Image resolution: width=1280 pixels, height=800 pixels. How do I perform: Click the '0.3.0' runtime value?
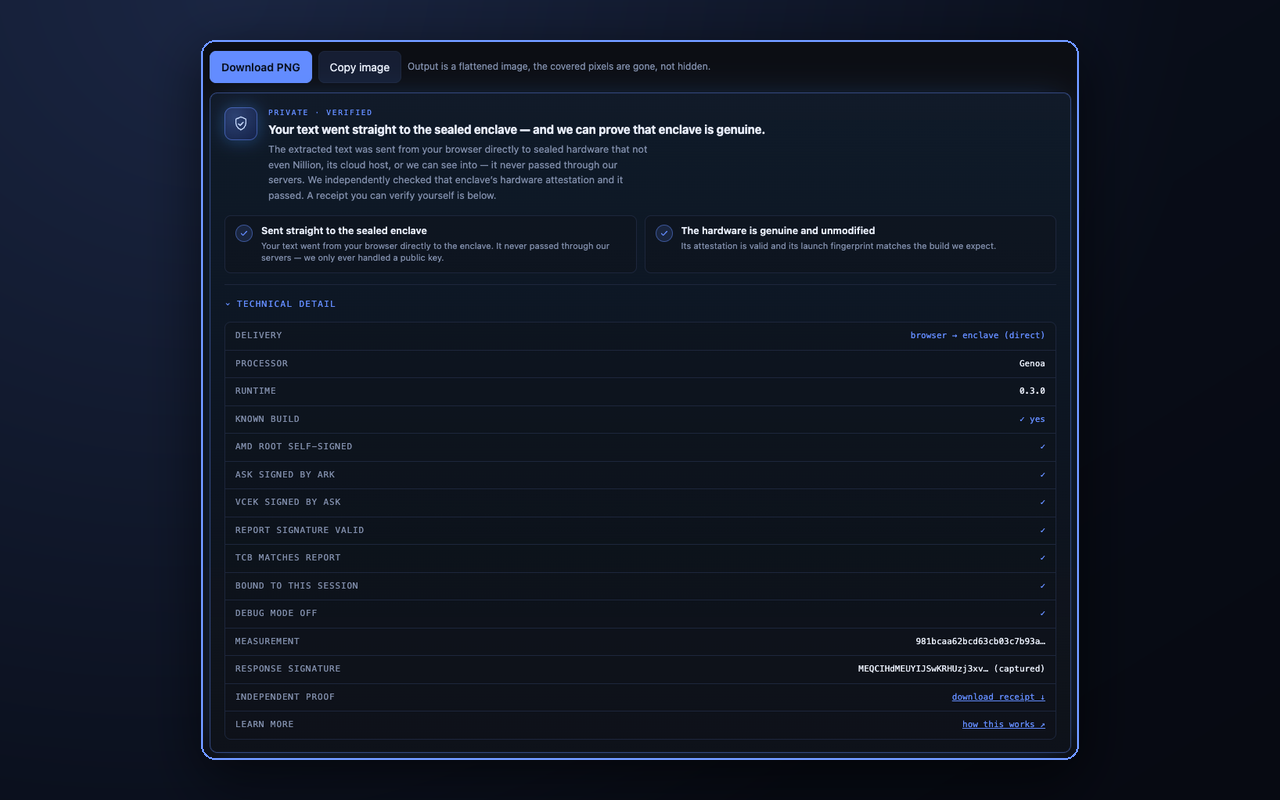(x=1032, y=391)
